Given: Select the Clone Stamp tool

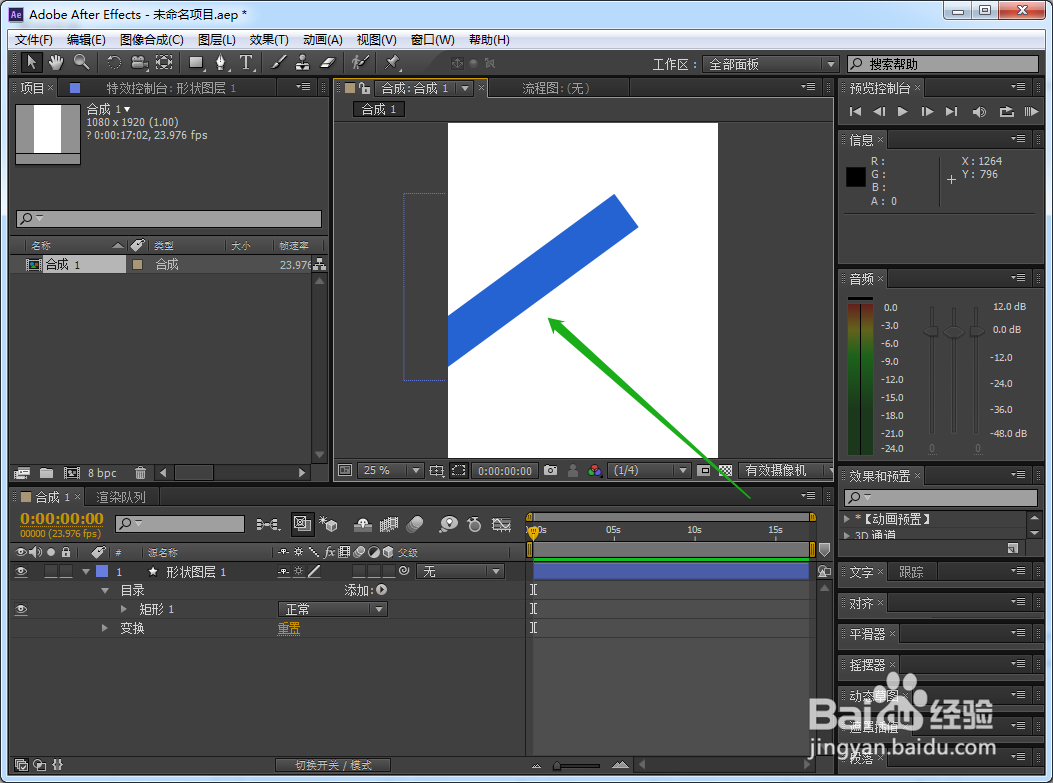Looking at the screenshot, I should (x=302, y=62).
